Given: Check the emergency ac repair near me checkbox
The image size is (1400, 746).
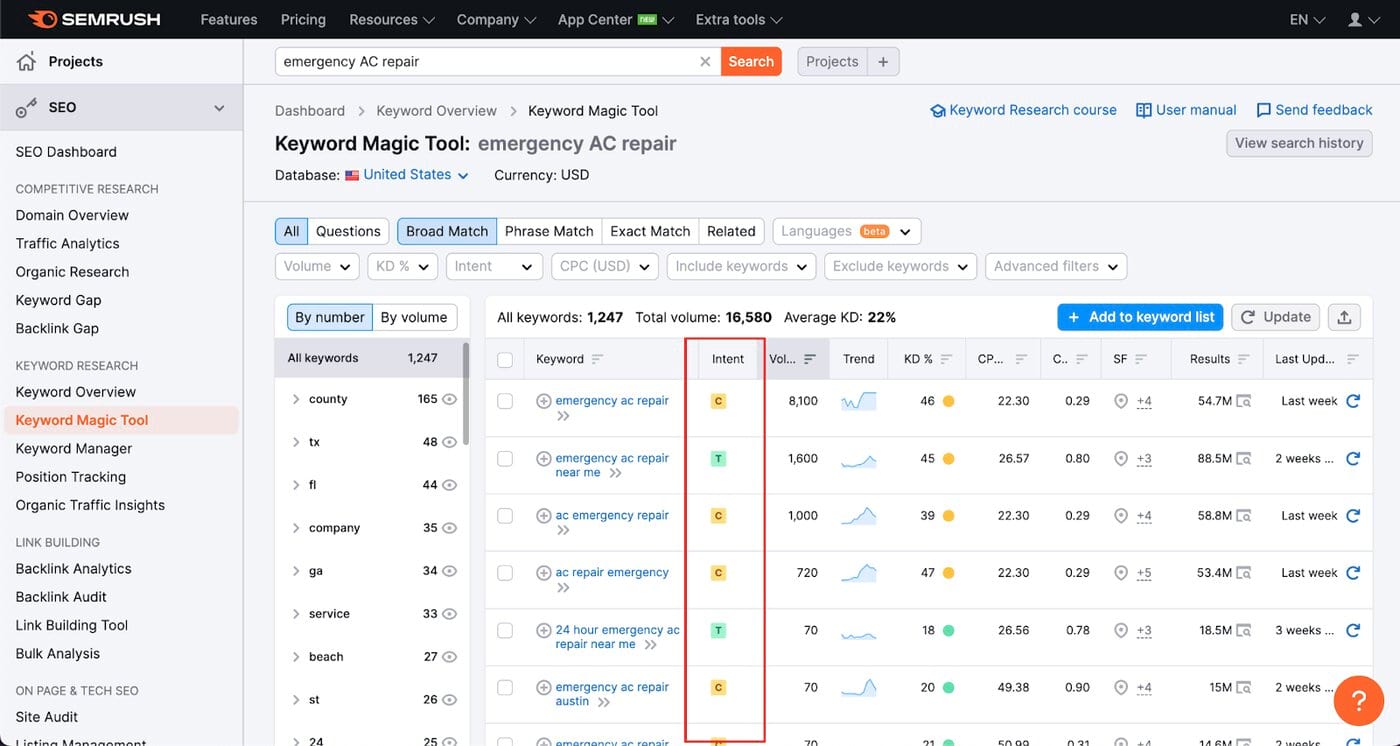Looking at the screenshot, I should pyautogui.click(x=505, y=458).
